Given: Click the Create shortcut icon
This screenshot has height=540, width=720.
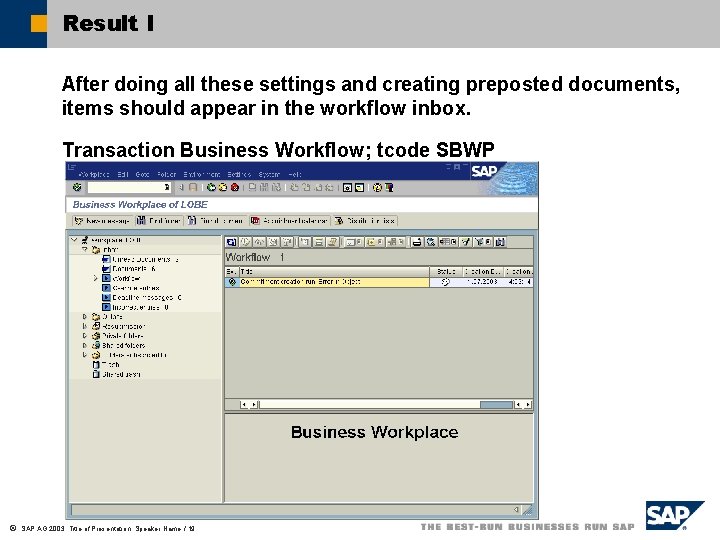Looking at the screenshot, I should click(360, 187).
